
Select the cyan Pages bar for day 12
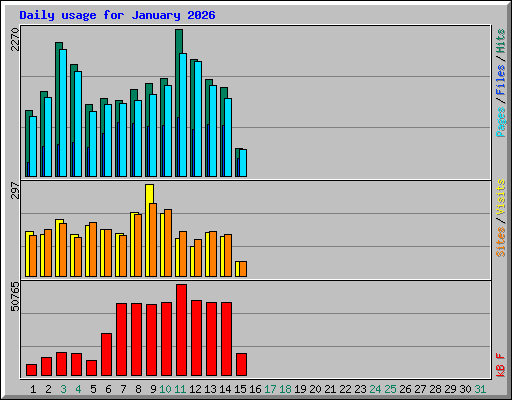[x=198, y=119]
